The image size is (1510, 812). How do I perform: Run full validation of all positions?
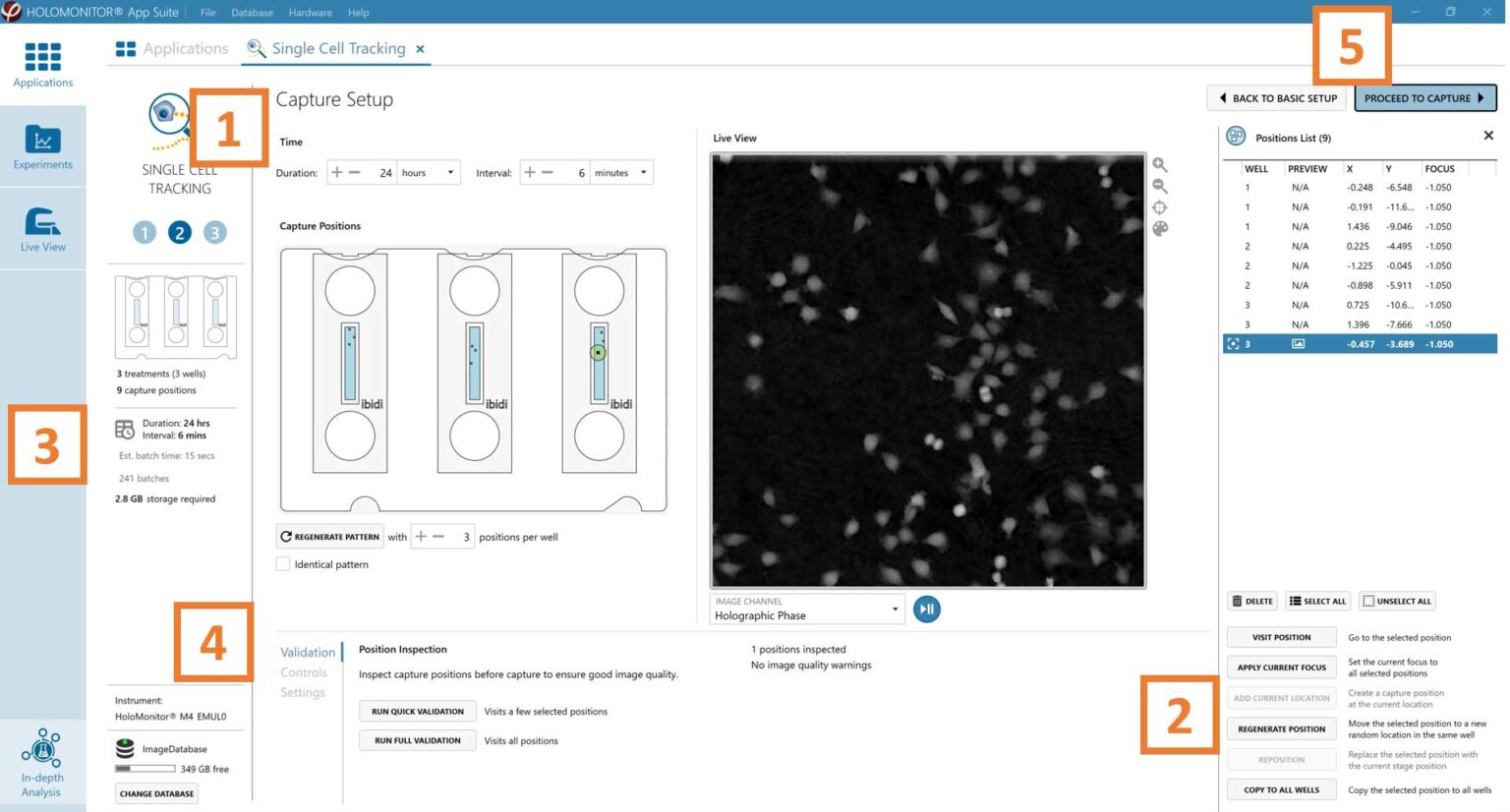point(417,740)
